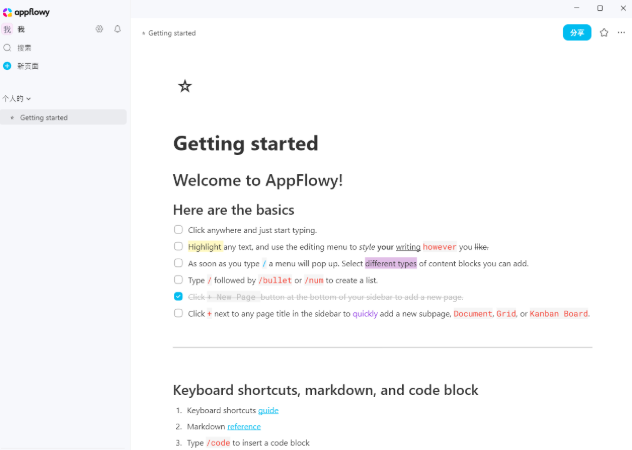Screen dimensions: 632x450
Task: Tick the 'Highlight any text' to-do checkbox
Action: coord(178,246)
